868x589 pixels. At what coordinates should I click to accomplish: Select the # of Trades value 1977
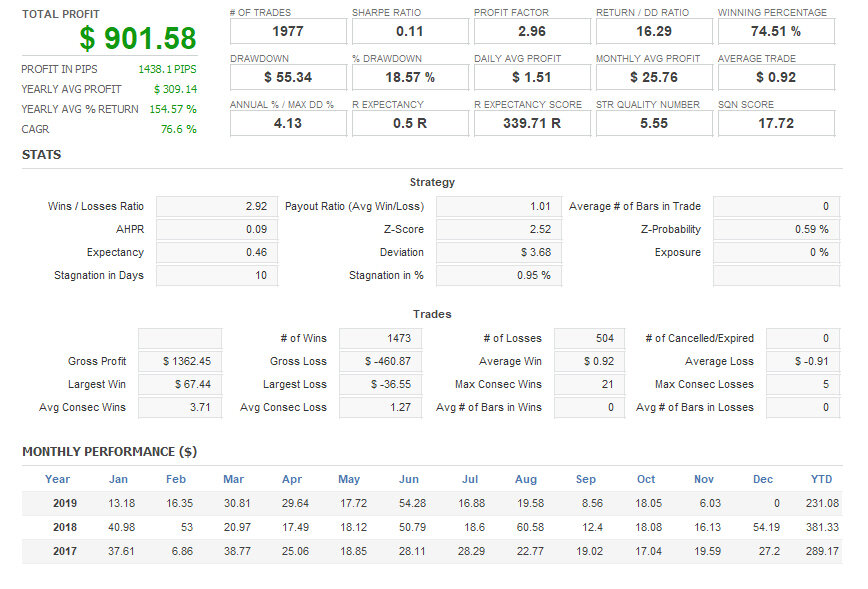coord(288,32)
